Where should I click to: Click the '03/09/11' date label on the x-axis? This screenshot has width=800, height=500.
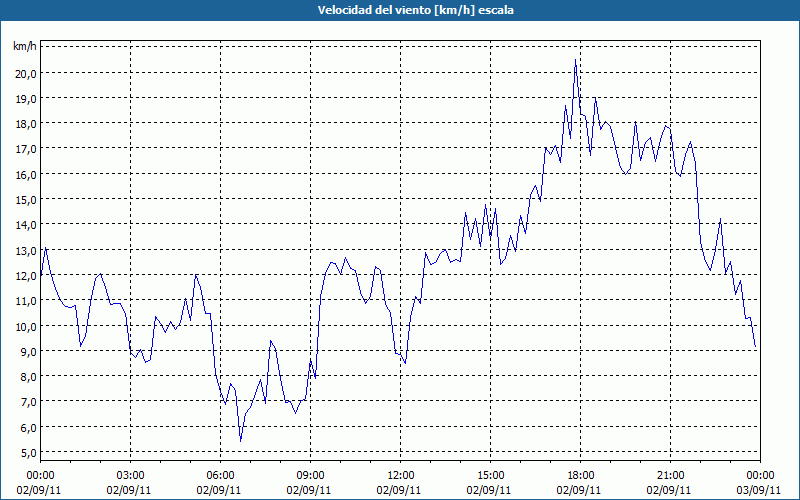(x=759, y=490)
